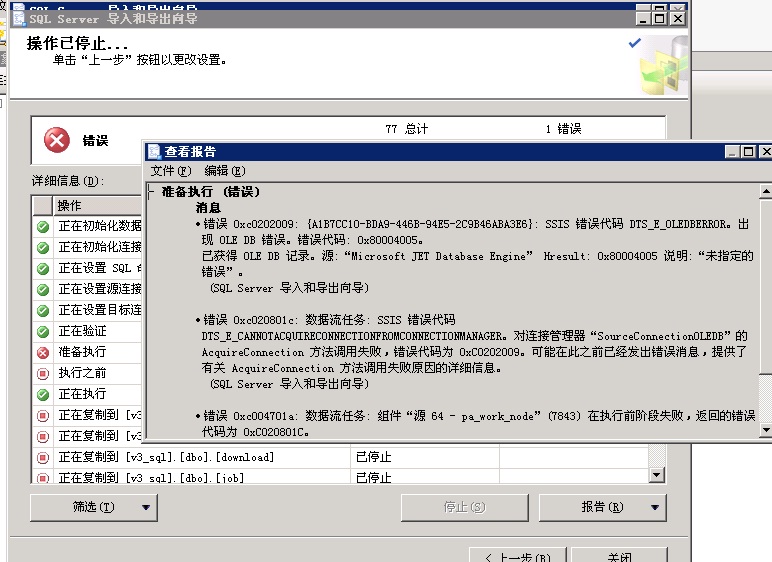772x562 pixels.
Task: Click the stopped icon on the [download] row
Action: coord(43,458)
